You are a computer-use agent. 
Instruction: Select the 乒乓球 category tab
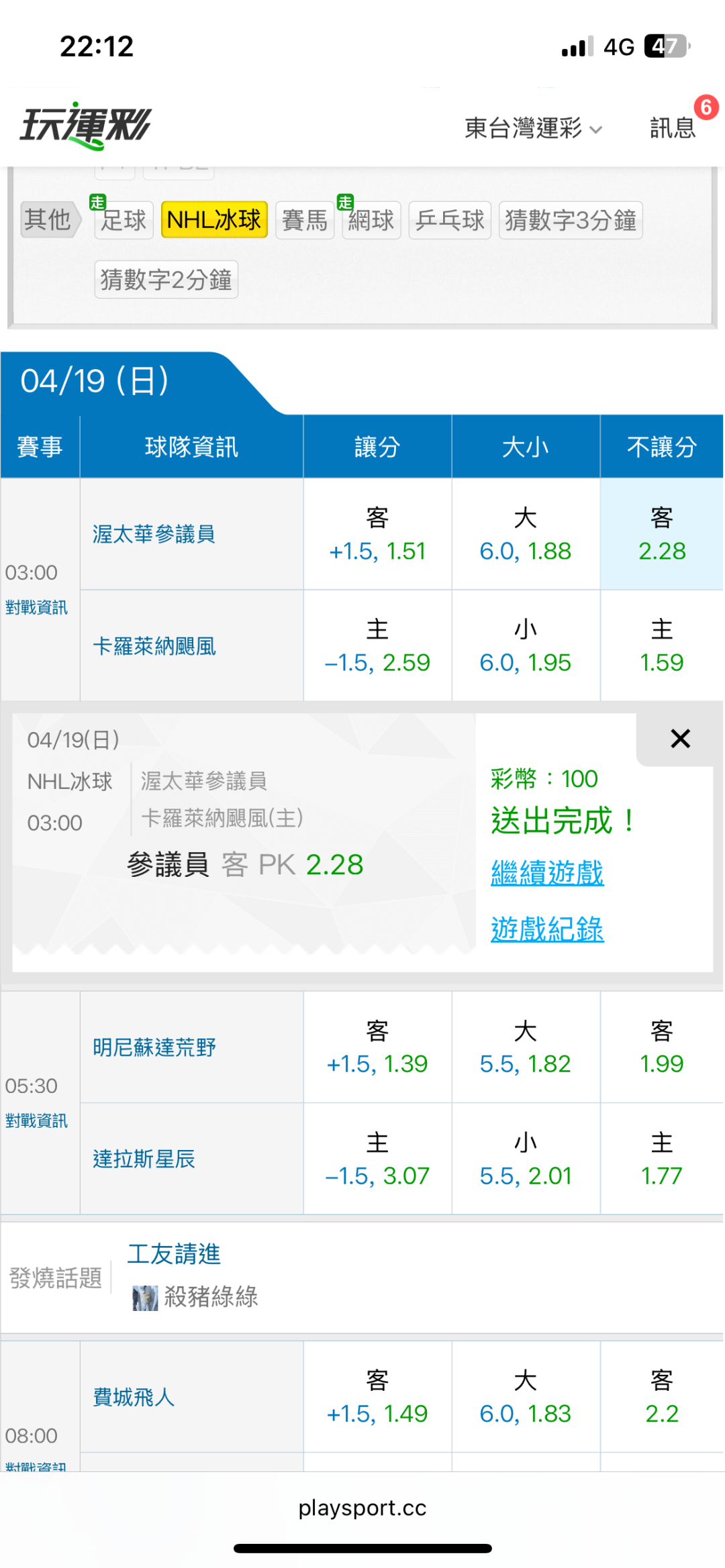450,220
